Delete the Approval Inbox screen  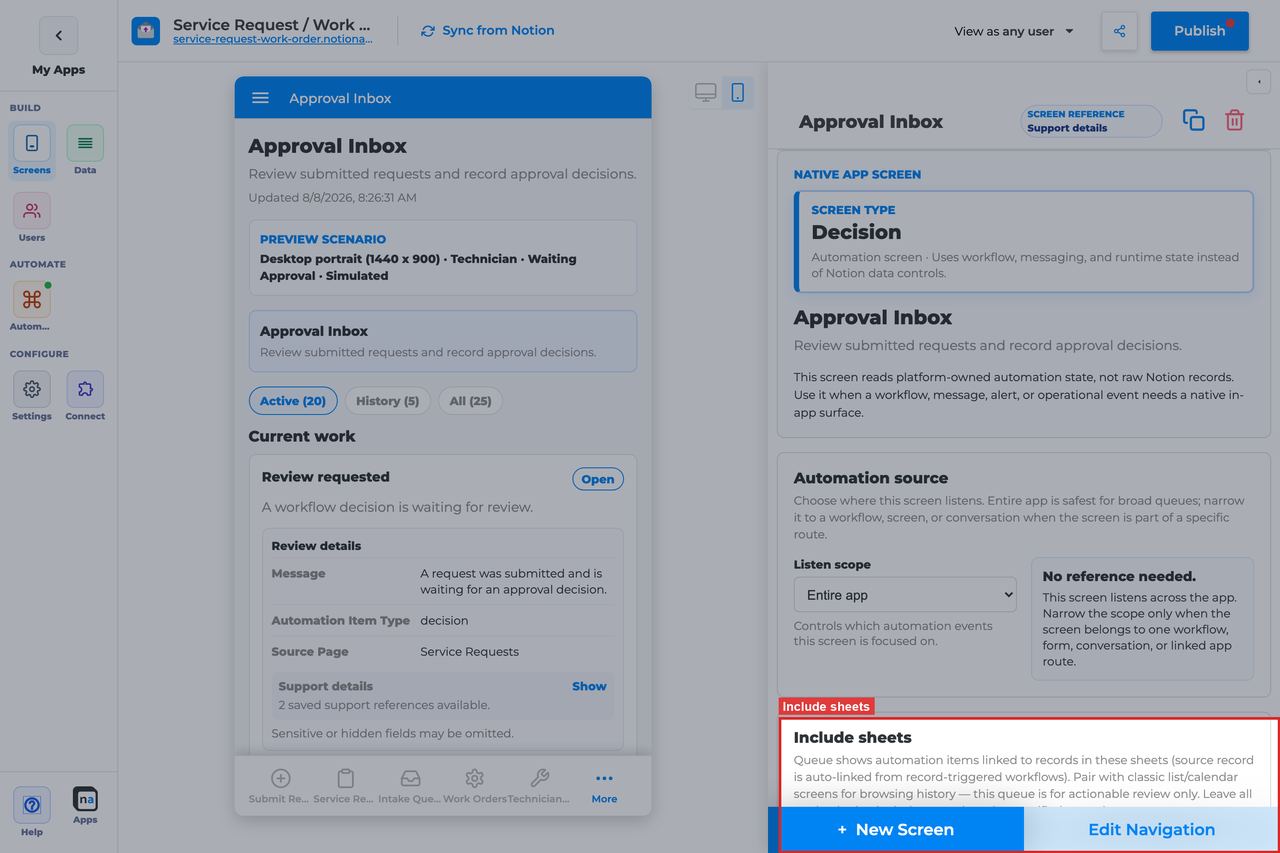point(1235,120)
